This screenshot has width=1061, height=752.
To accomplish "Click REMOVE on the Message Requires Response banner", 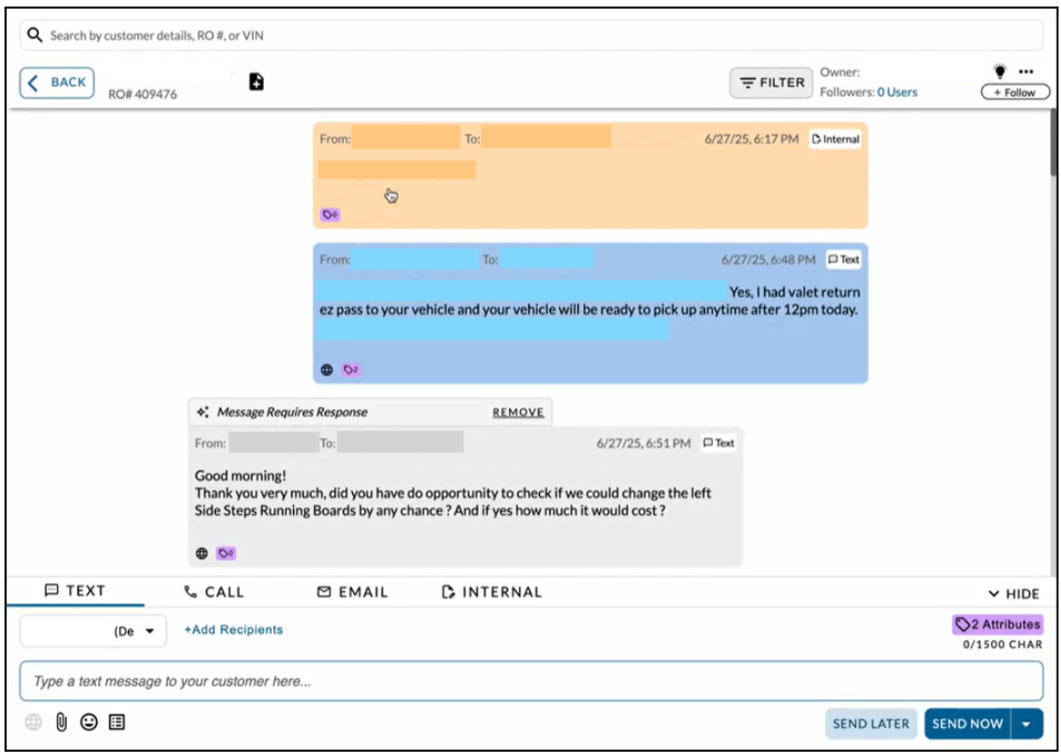I will click(517, 412).
